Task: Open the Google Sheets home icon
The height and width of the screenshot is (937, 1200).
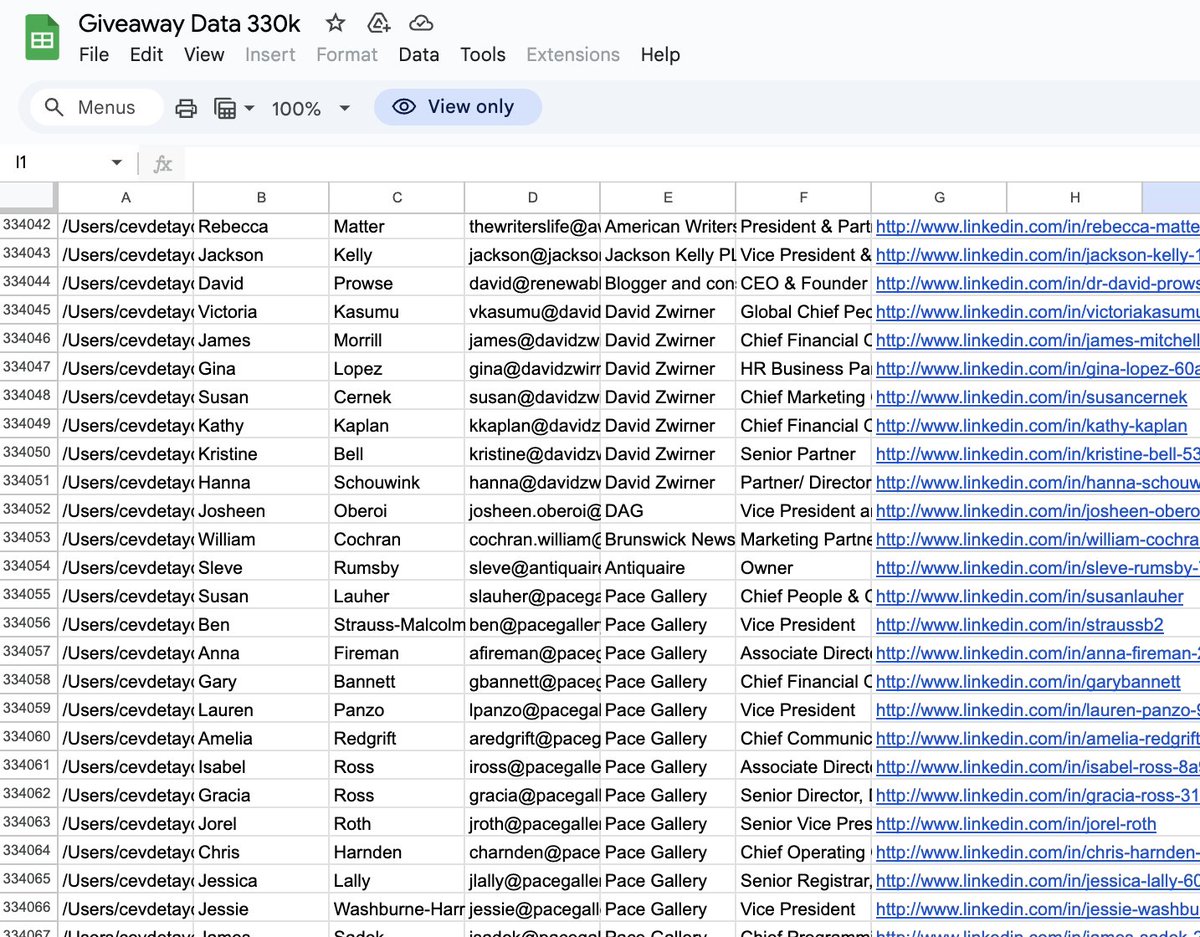Action: (42, 39)
